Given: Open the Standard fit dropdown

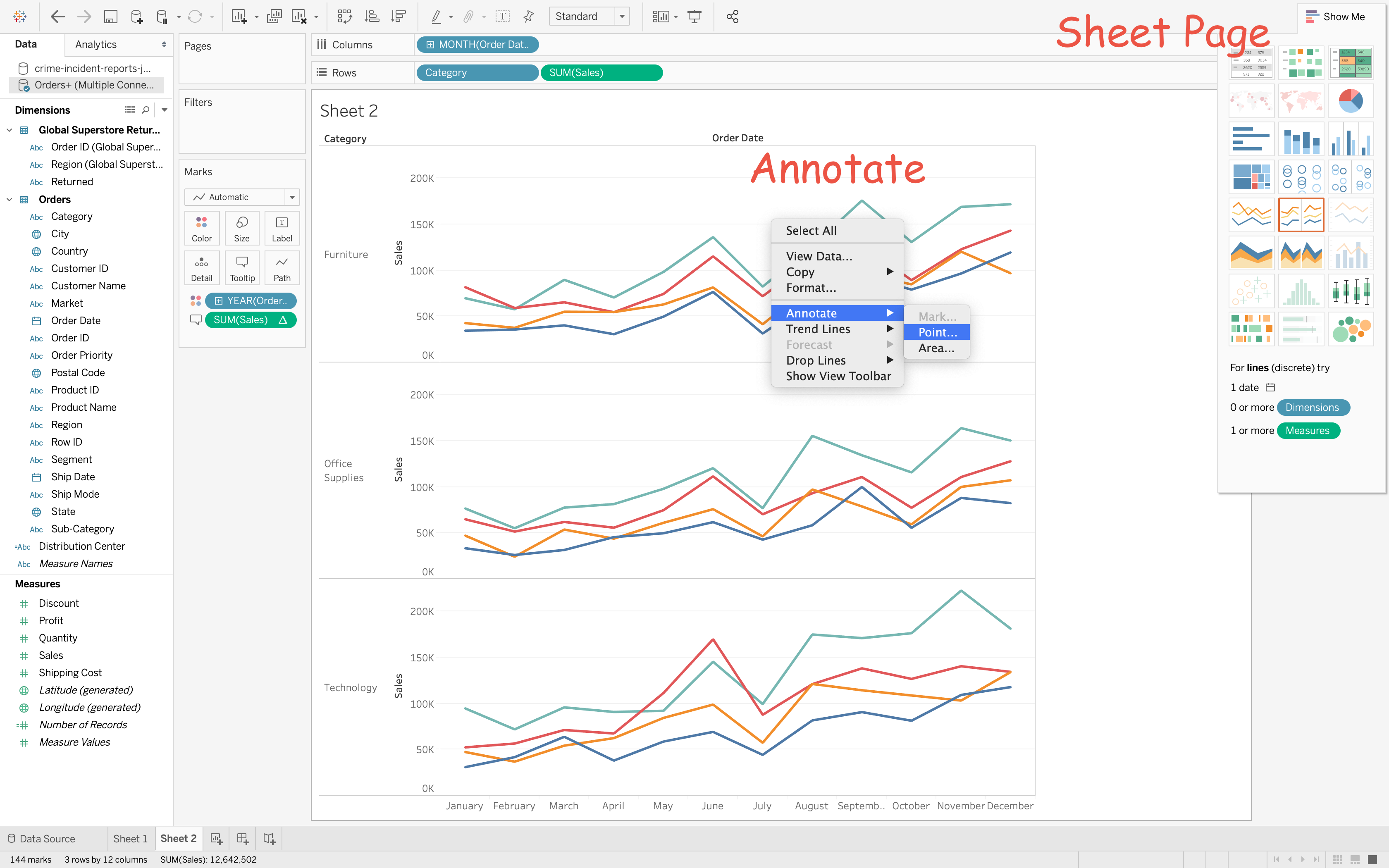Looking at the screenshot, I should pyautogui.click(x=622, y=17).
